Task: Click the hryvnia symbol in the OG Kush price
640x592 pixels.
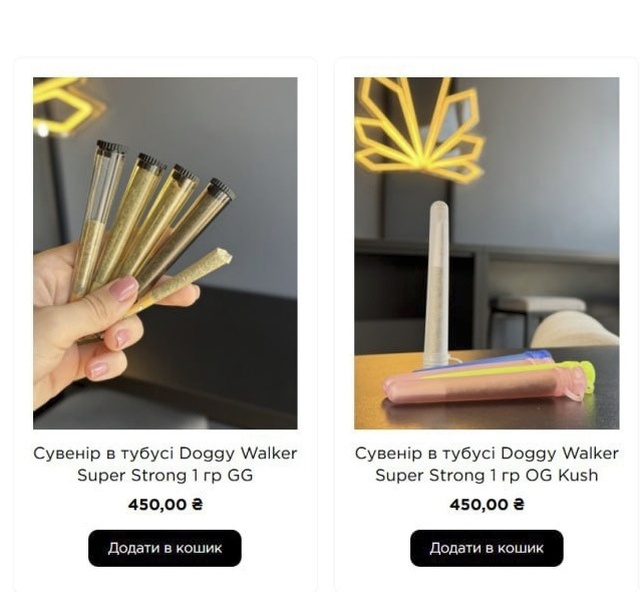Action: 519,505
